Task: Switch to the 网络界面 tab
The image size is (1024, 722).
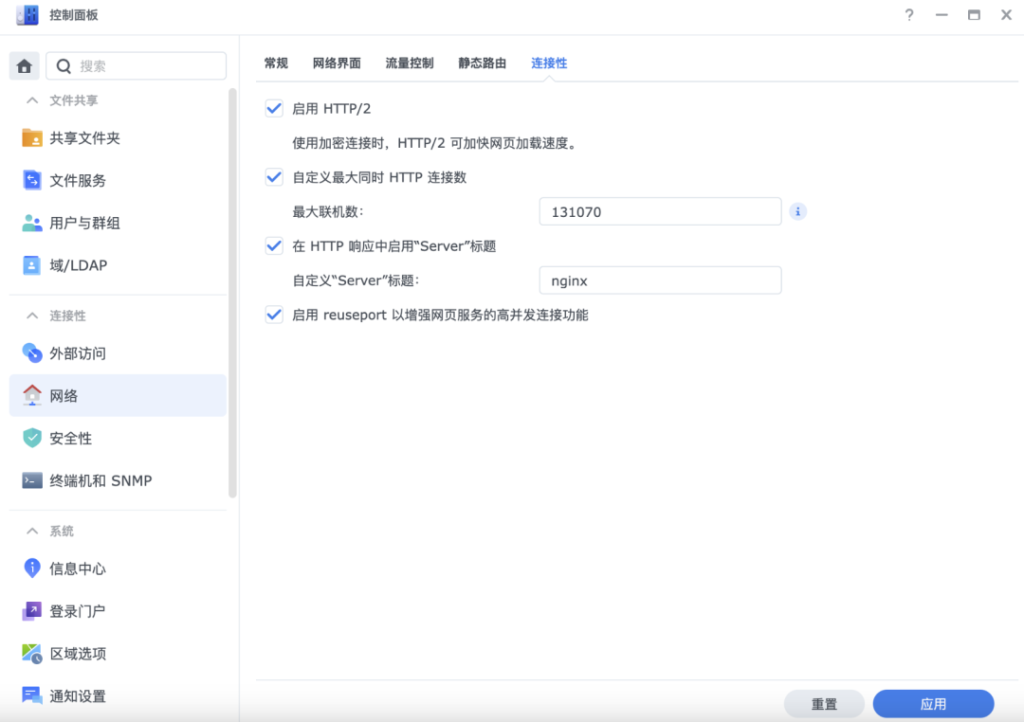Action: coord(336,63)
